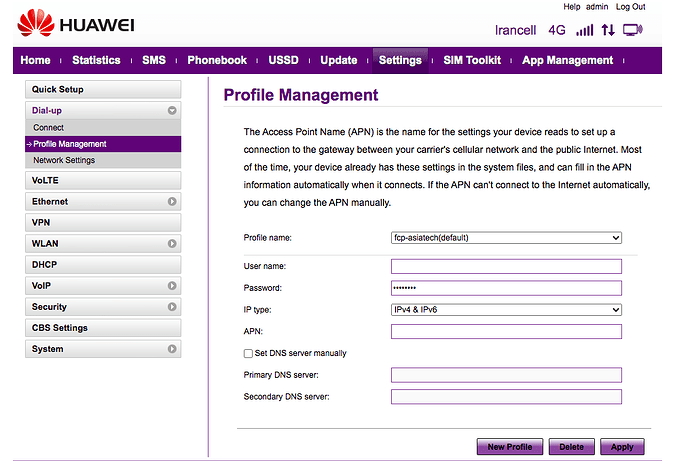Open VPN settings in sidebar

click(103, 223)
